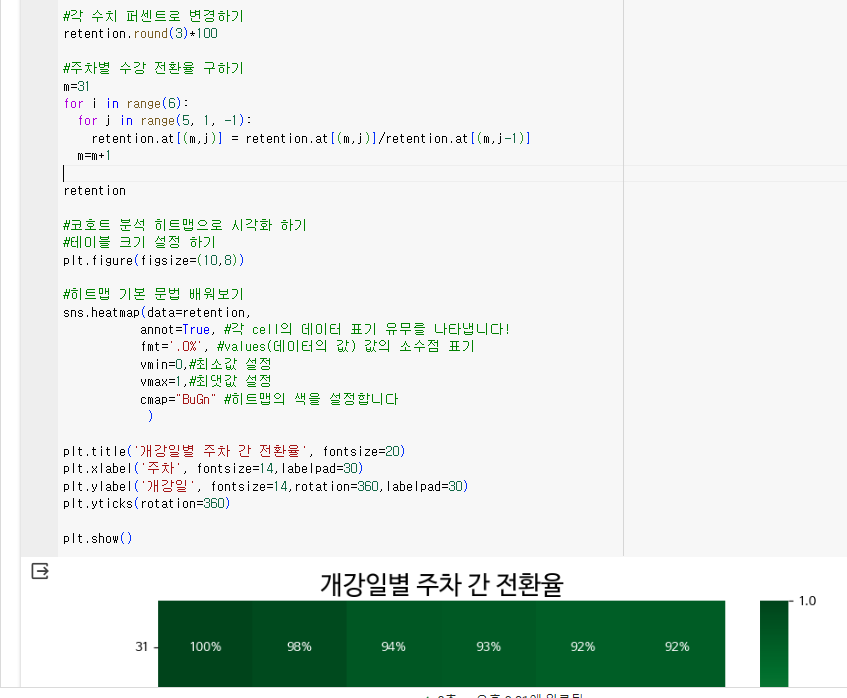847x698 pixels.
Task: Click the heatmap title '개강일별 주차 간 전환율'
Action: click(x=442, y=585)
